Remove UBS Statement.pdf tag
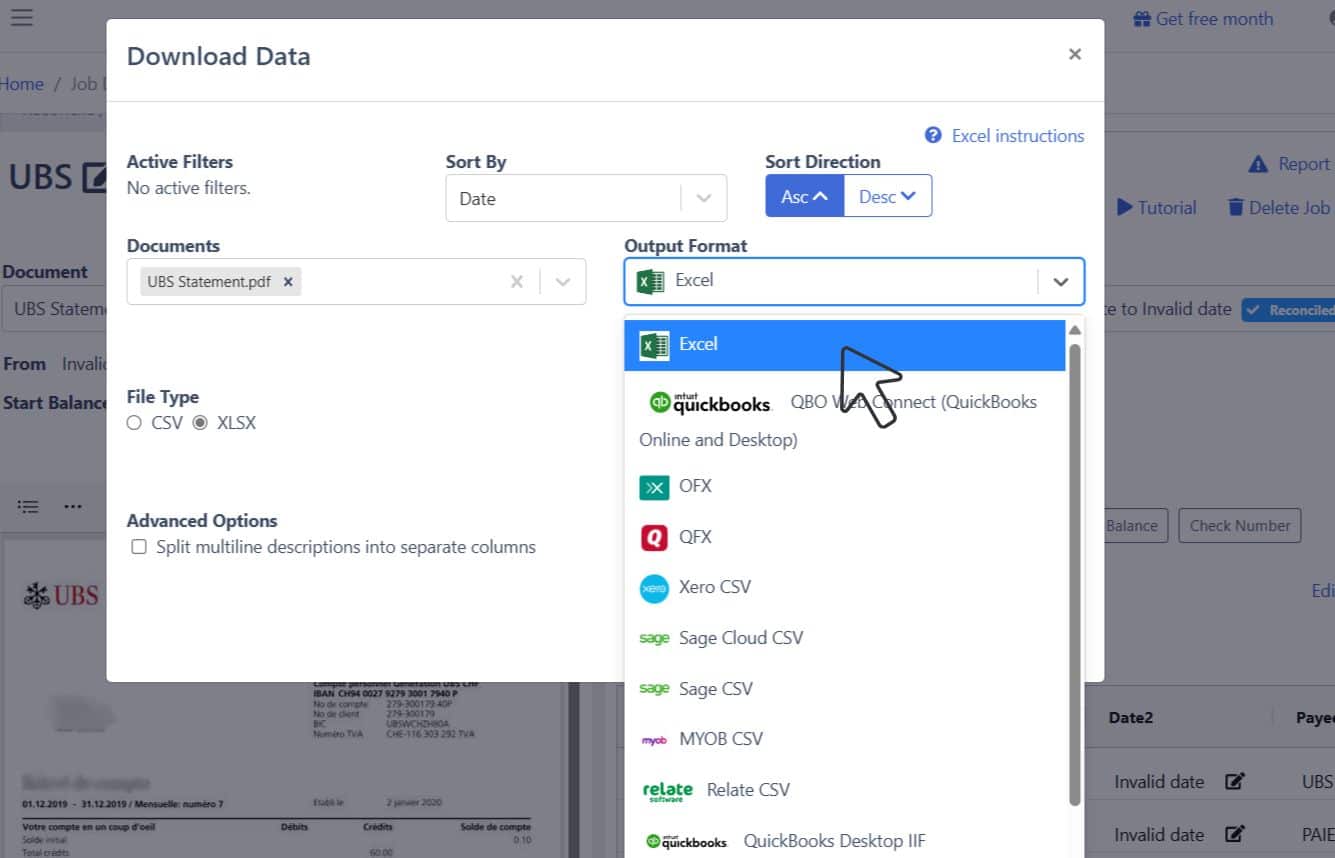The height and width of the screenshot is (858, 1335). point(288,282)
